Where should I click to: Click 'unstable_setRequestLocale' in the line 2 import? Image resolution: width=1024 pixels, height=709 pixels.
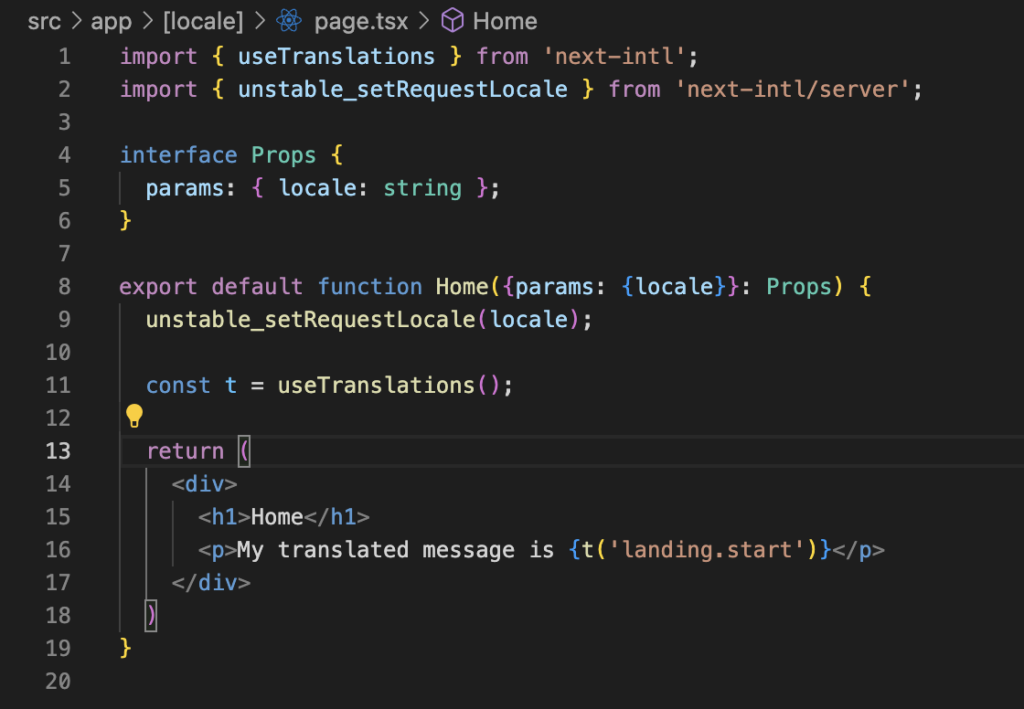point(402,89)
